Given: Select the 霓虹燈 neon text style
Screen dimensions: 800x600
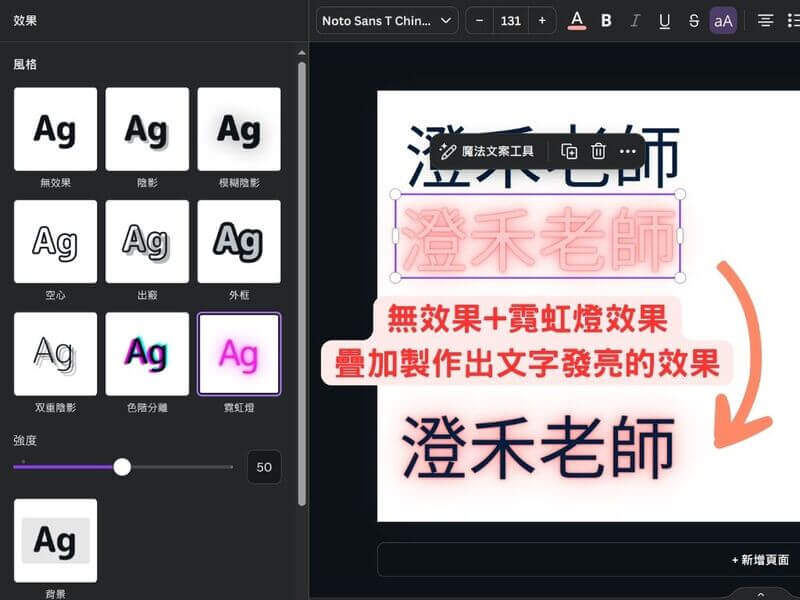Looking at the screenshot, I should [x=239, y=354].
